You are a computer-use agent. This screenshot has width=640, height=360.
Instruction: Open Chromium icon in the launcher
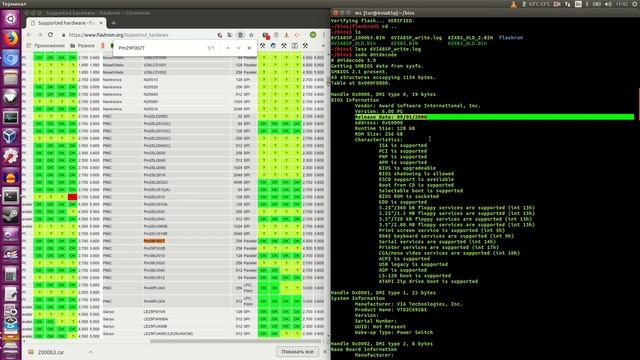coord(10,59)
